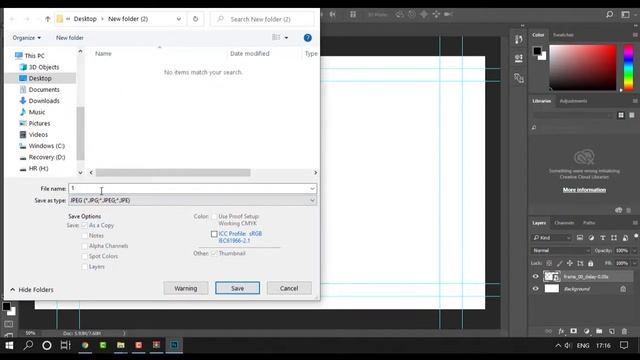Collapse folders with Hide Folders

tap(32, 289)
